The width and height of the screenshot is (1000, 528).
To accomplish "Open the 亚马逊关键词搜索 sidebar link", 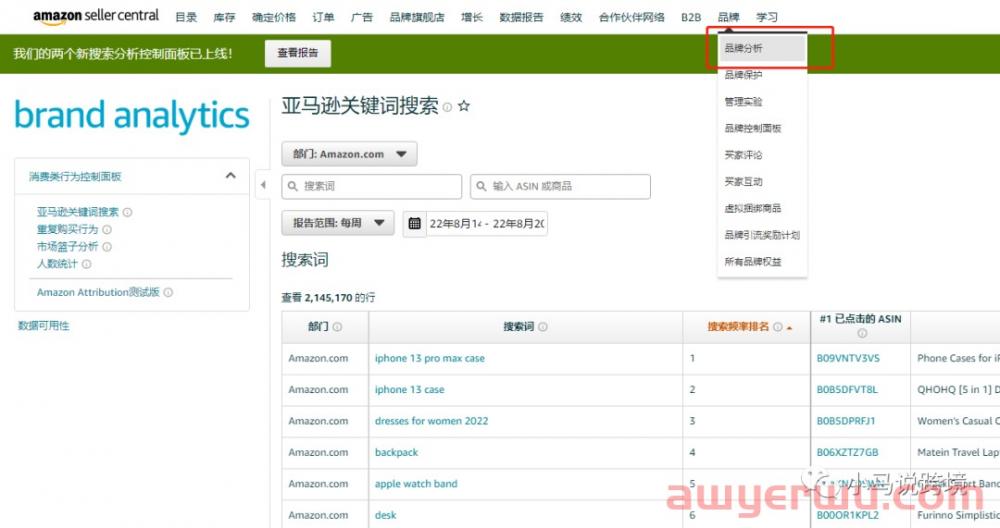I will [77, 212].
